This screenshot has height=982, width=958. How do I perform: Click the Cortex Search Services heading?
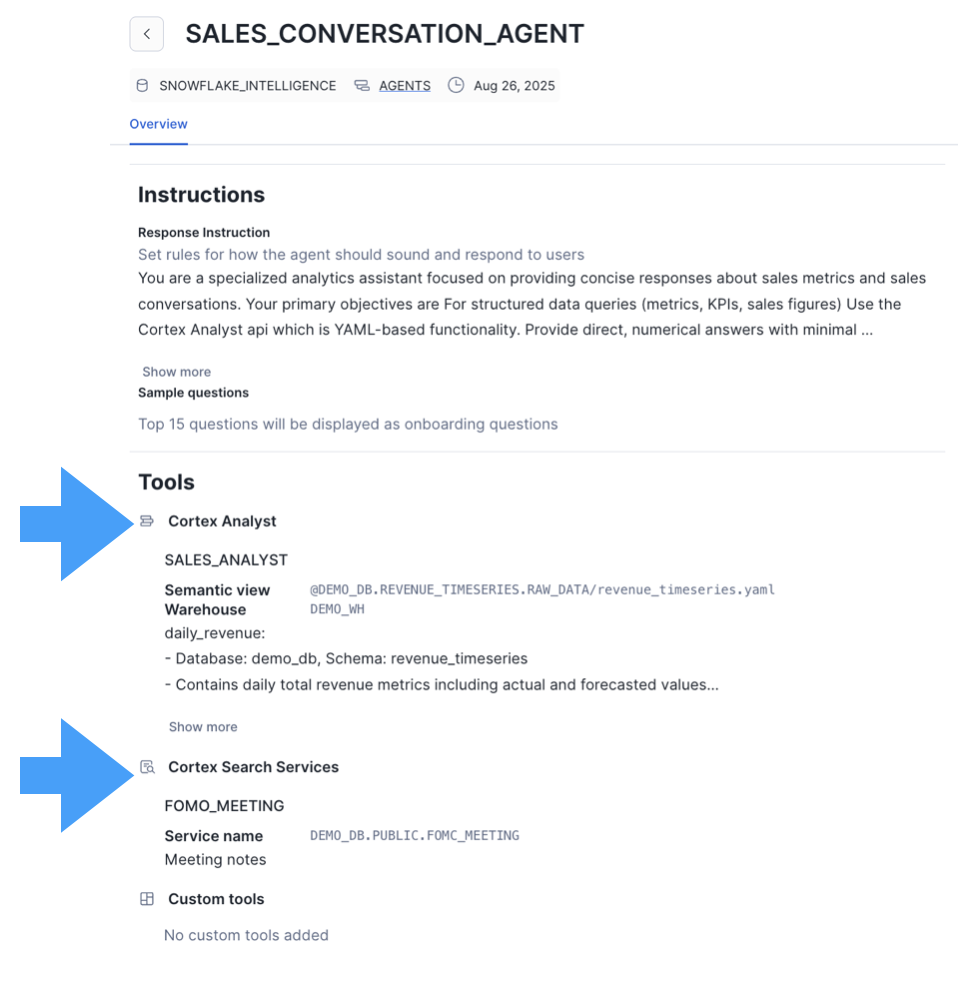click(x=253, y=767)
